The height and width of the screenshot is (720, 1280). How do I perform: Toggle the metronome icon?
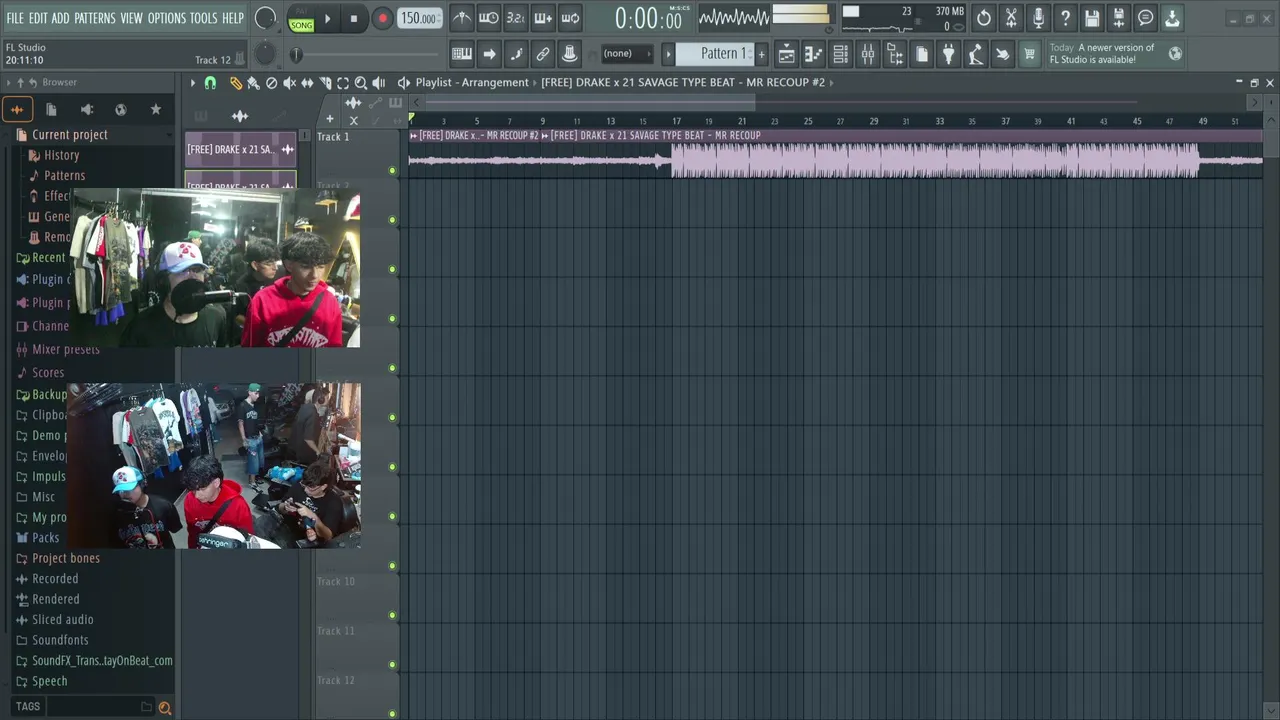click(462, 18)
